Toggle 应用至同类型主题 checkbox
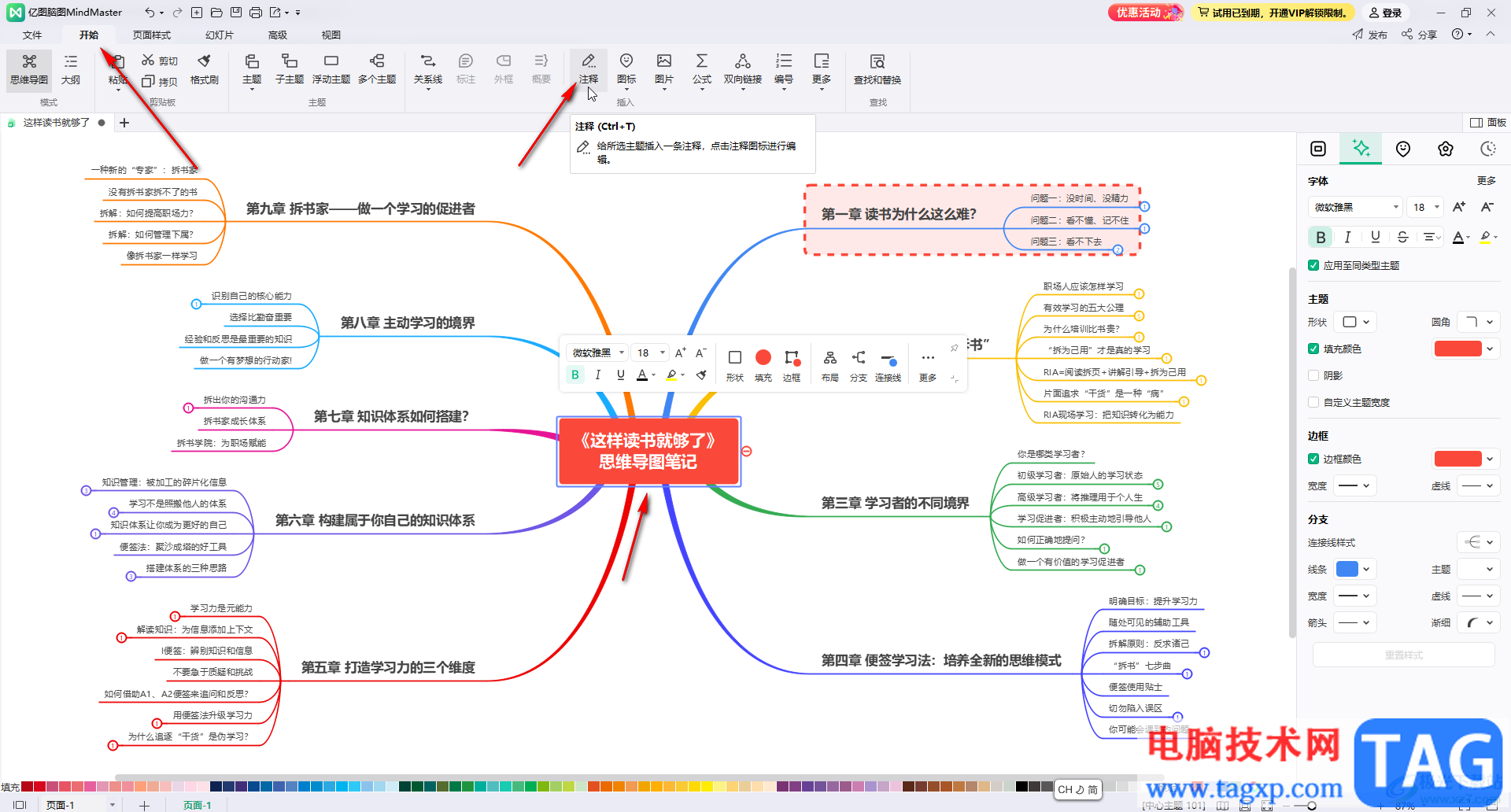The image size is (1511, 812). [1313, 265]
